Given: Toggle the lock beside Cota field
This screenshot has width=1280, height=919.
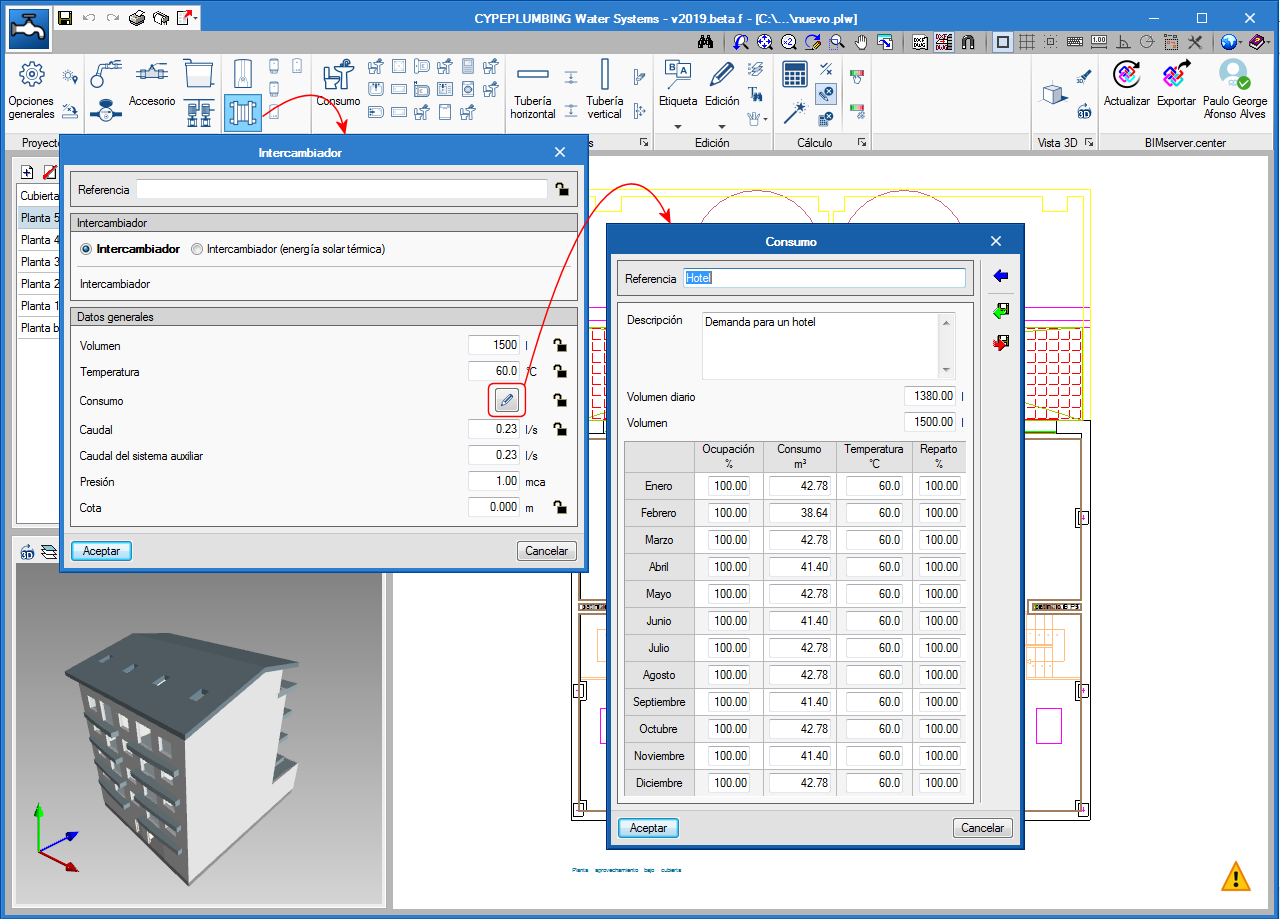Looking at the screenshot, I should pos(561,507).
